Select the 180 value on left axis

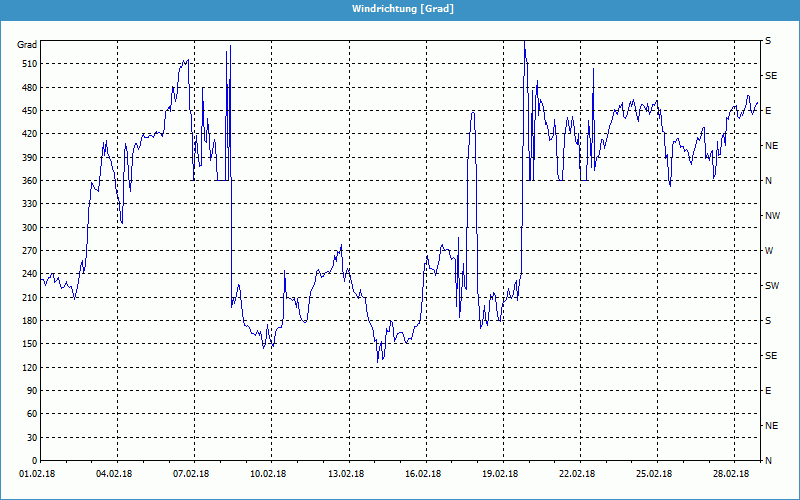27,321
